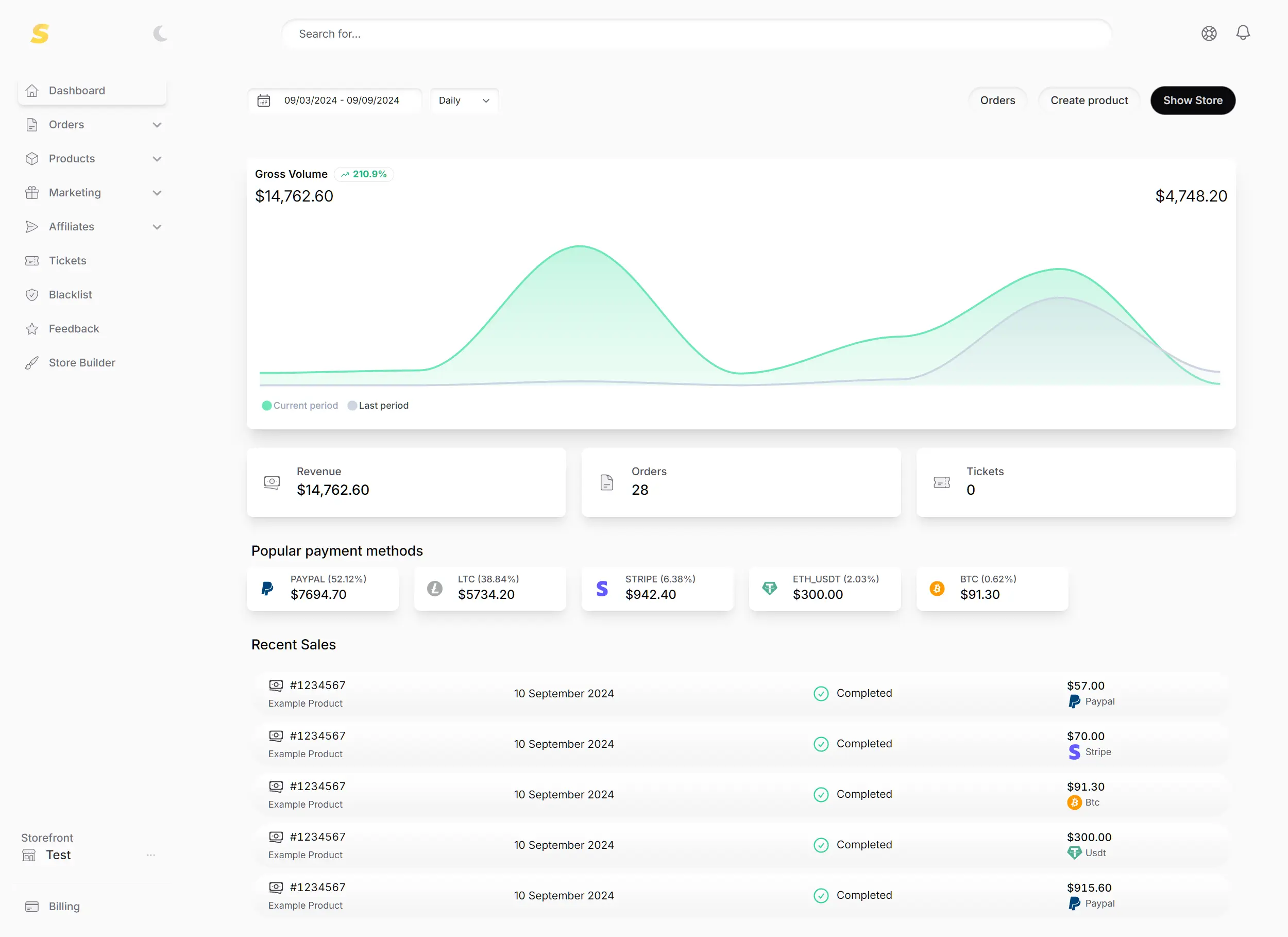The image size is (1288, 937).
Task: Click the Create product button
Action: point(1088,101)
